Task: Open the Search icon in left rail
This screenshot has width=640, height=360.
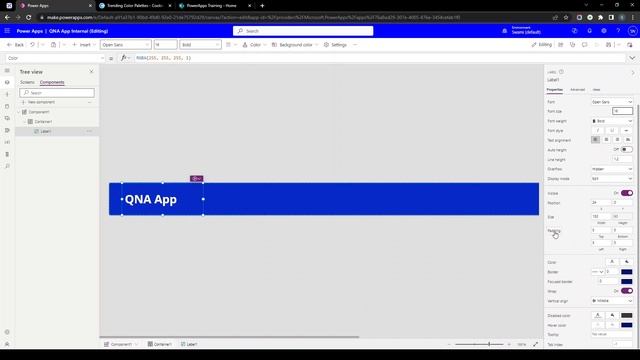Action: pyautogui.click(x=7, y=166)
